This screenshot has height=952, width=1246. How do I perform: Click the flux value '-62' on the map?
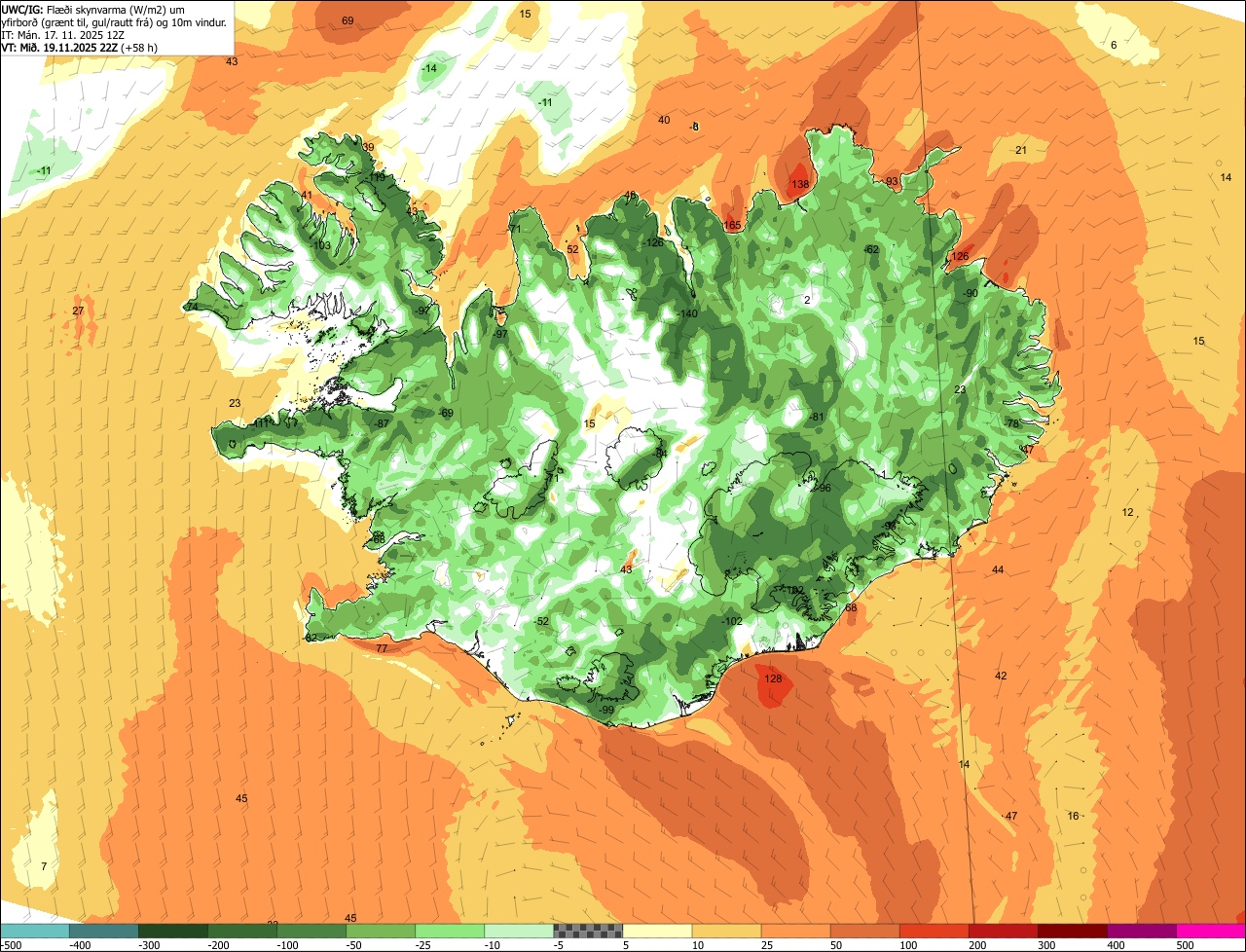click(871, 250)
